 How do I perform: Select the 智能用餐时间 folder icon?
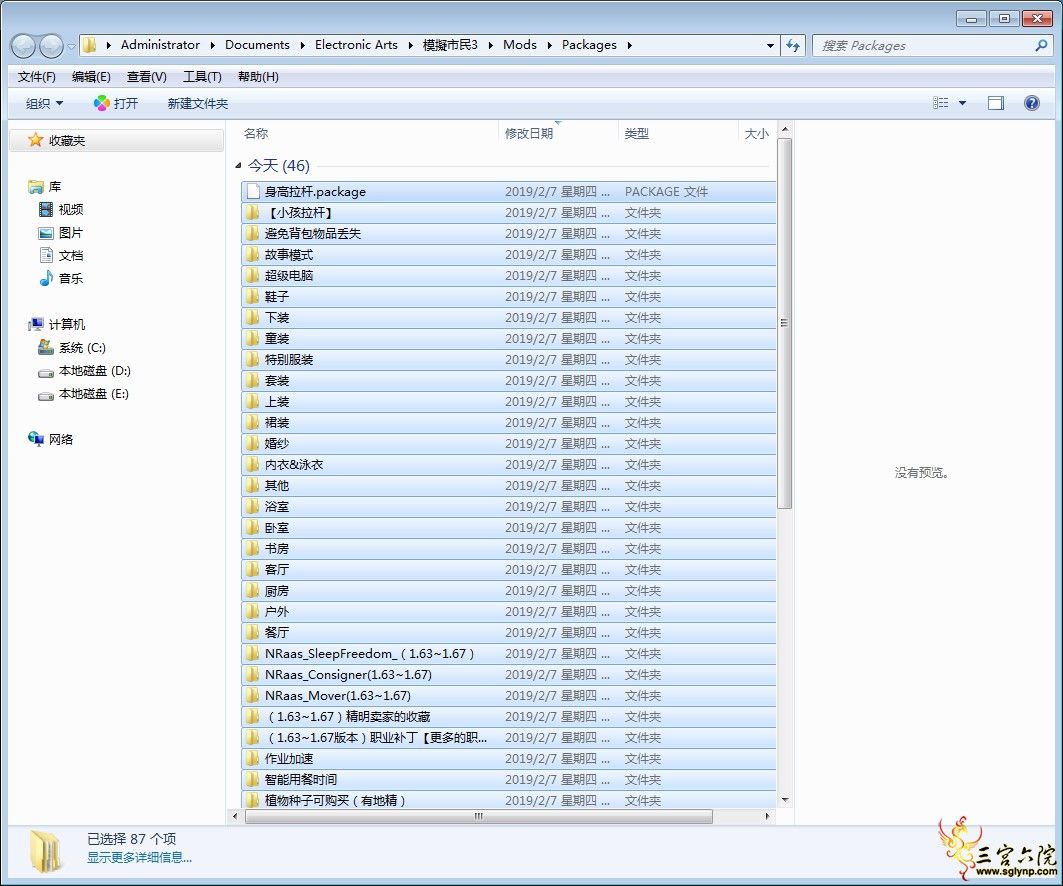click(253, 780)
